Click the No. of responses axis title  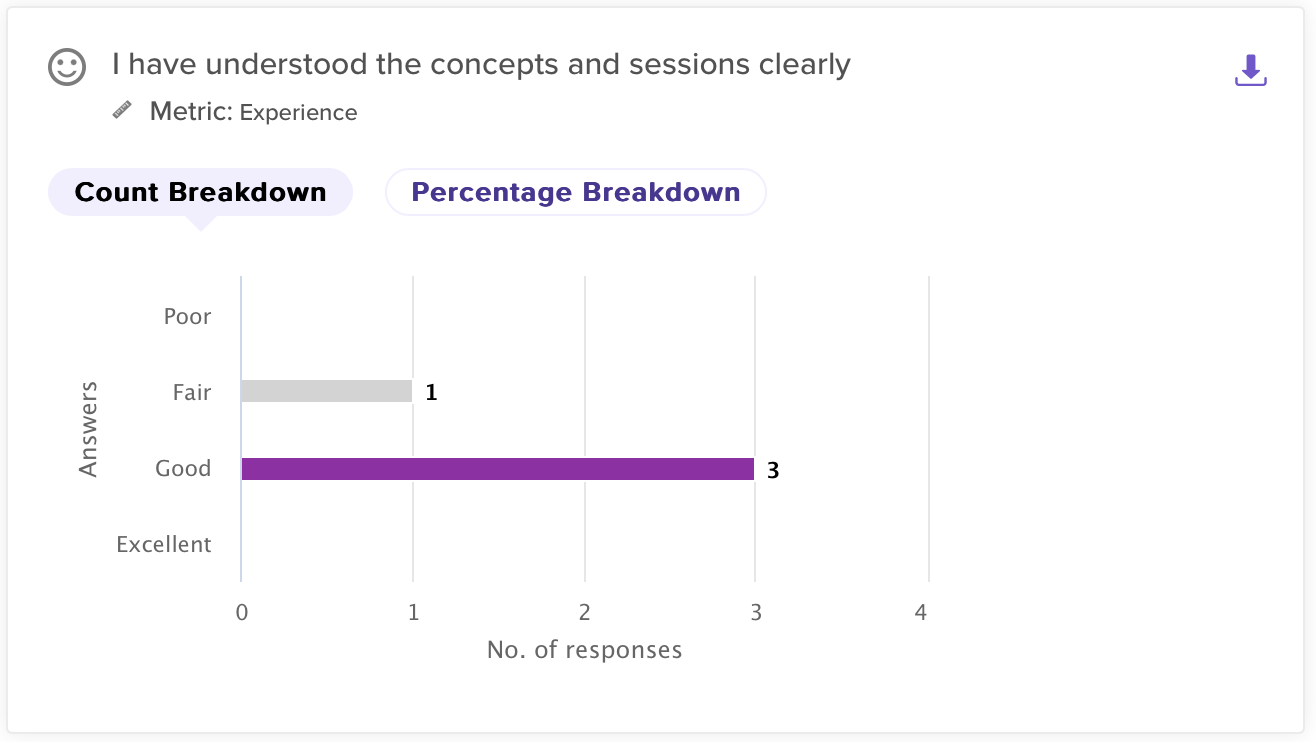pyautogui.click(x=584, y=650)
